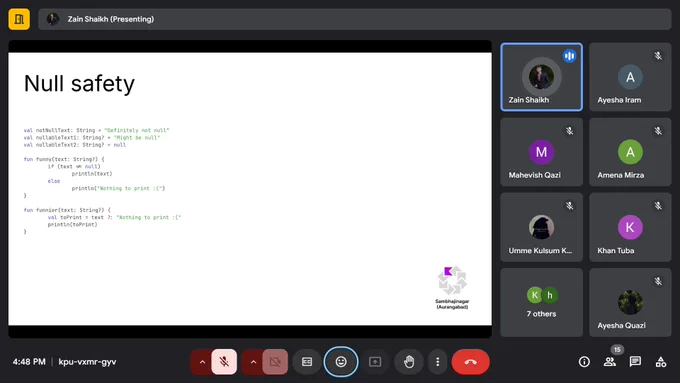This screenshot has width=680, height=383.
Task: Select Zain Shaikh participant tile
Action: tap(541, 77)
